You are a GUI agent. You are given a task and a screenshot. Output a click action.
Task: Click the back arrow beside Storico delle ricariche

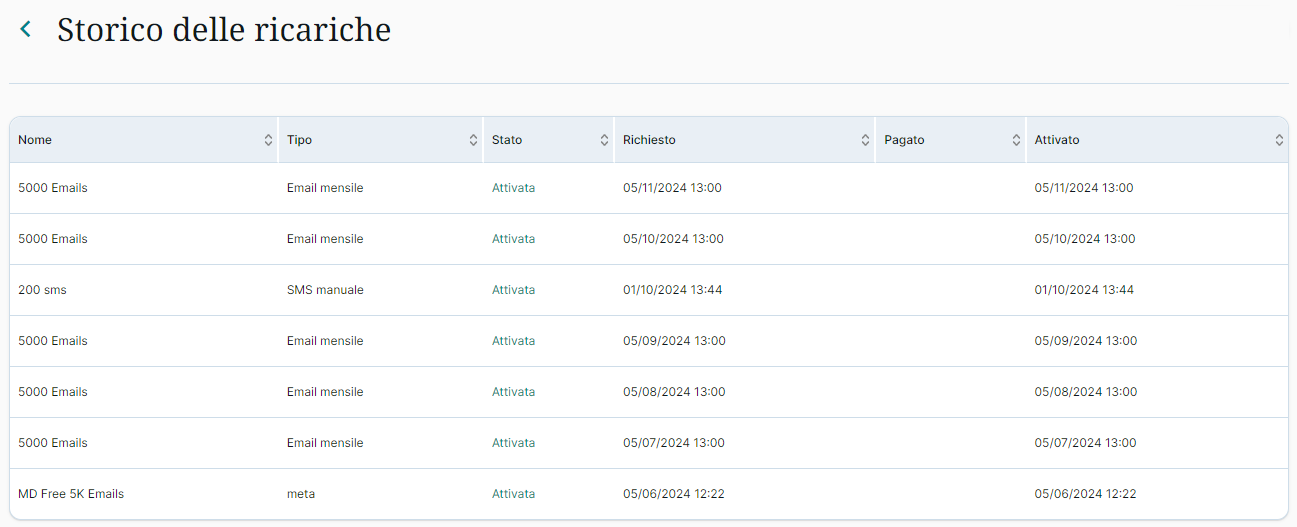pyautogui.click(x=26, y=30)
